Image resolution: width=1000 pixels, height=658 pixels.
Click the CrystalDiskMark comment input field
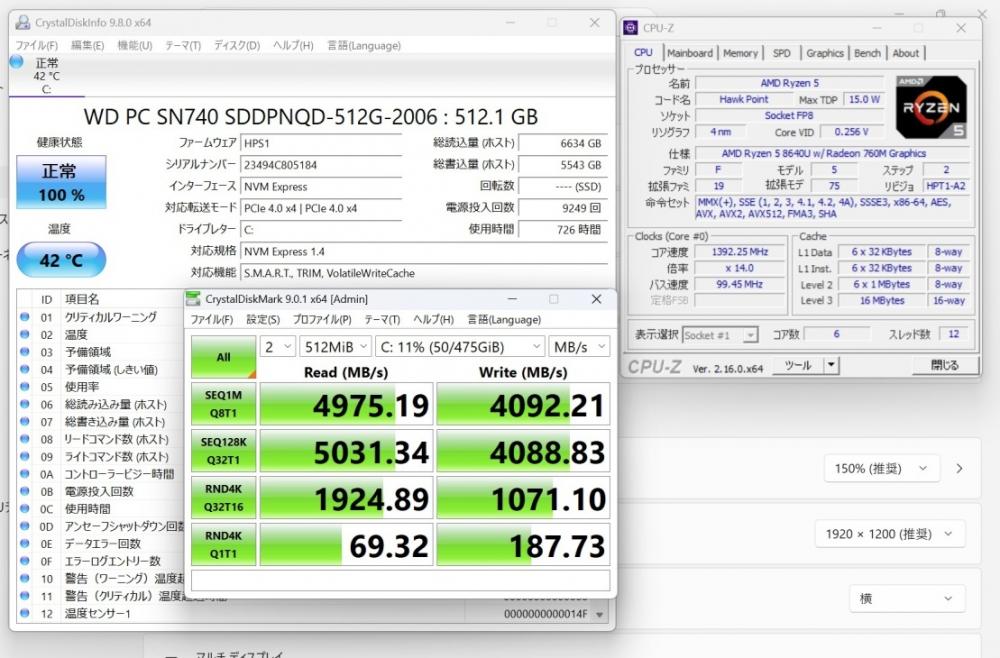[401, 580]
